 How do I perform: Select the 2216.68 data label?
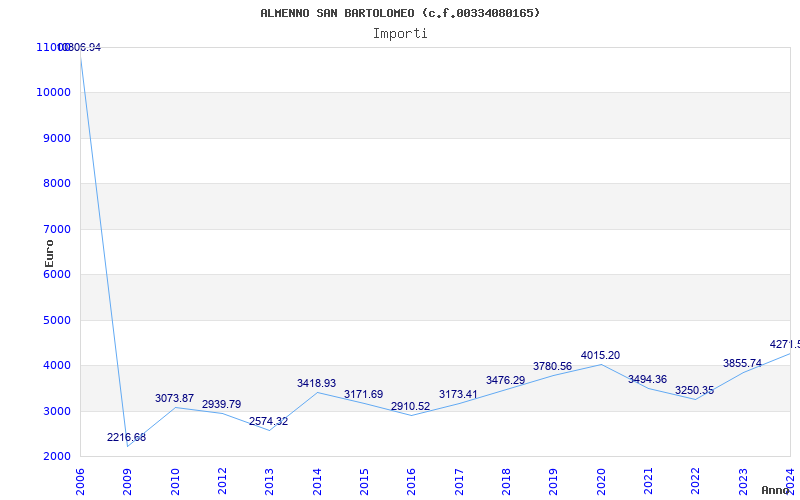pyautogui.click(x=127, y=437)
